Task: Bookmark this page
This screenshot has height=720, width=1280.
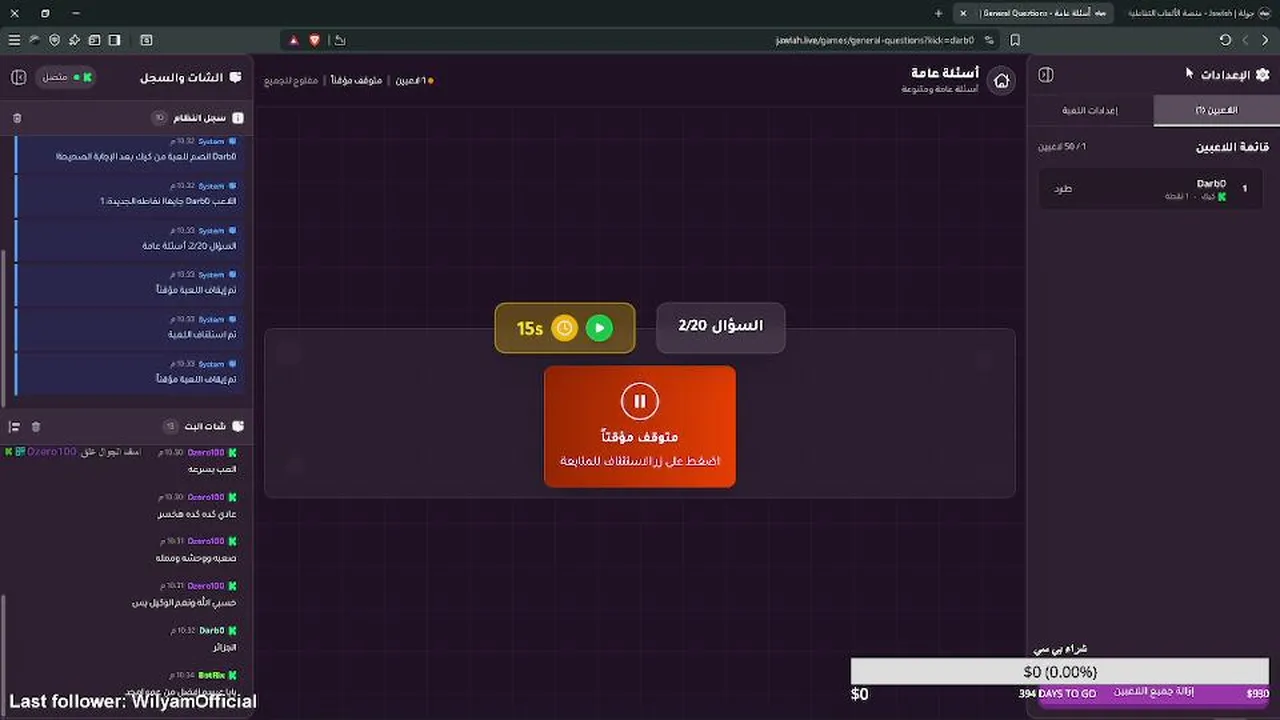Action: click(1015, 40)
